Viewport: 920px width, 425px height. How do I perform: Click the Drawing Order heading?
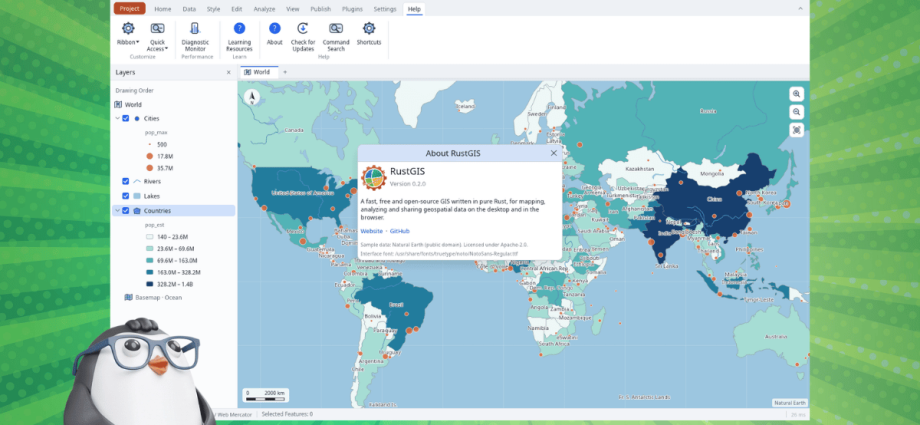[x=134, y=91]
